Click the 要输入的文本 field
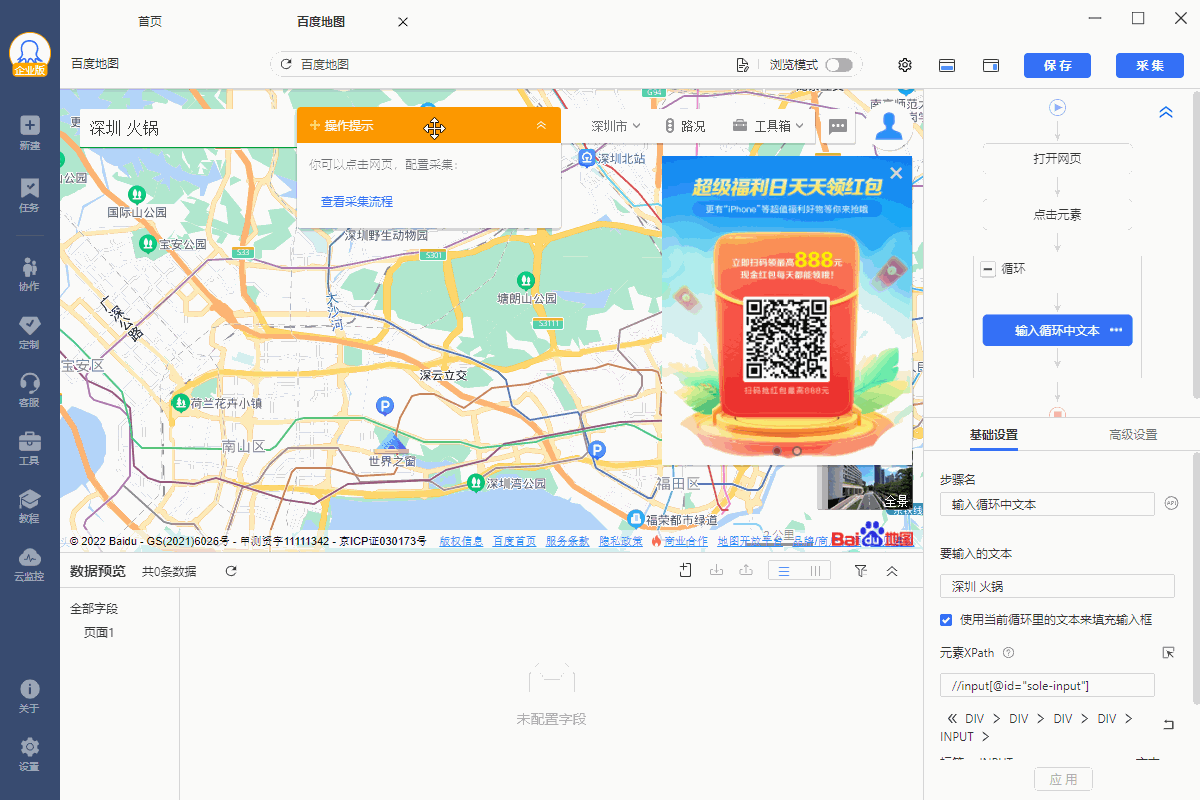1200x800 pixels. (1057, 586)
